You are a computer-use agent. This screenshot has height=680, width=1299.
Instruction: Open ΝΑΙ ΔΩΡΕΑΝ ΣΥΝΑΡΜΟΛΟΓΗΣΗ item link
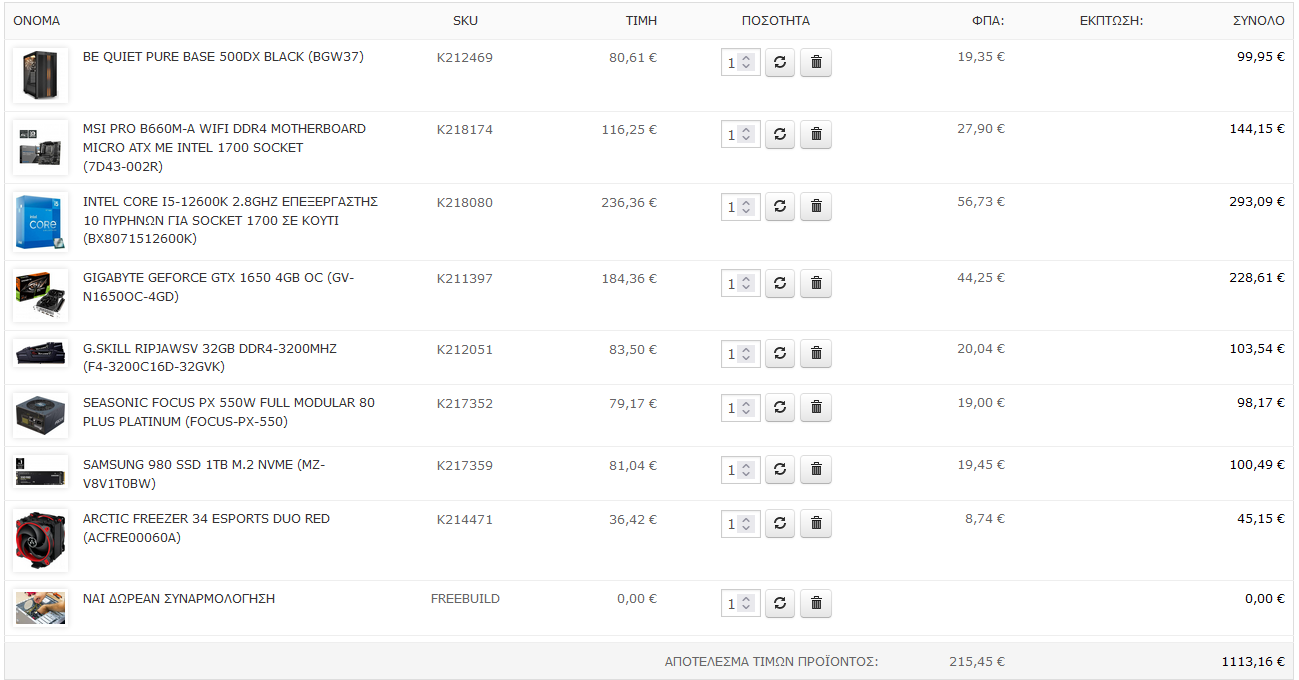point(179,599)
